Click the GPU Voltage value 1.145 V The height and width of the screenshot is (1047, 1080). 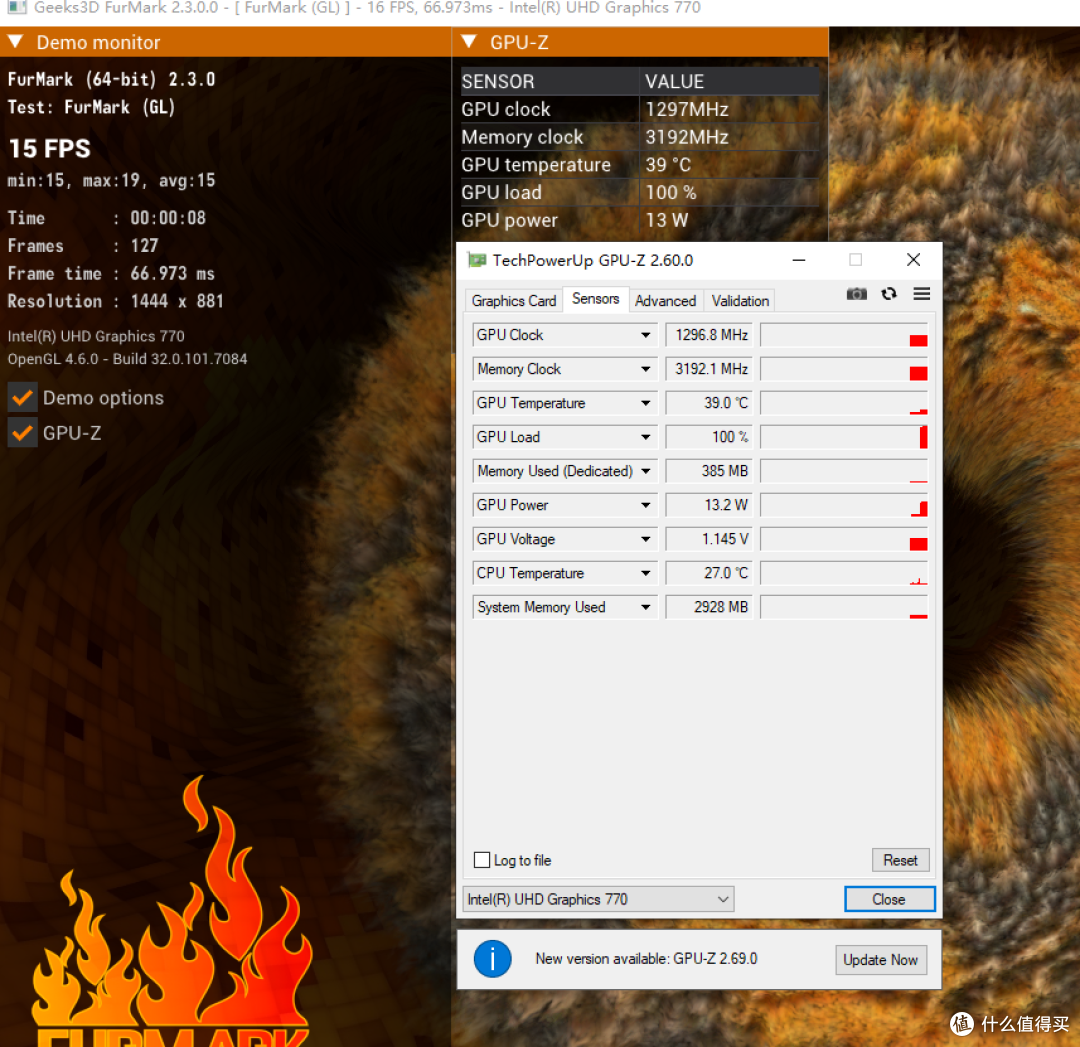click(709, 539)
